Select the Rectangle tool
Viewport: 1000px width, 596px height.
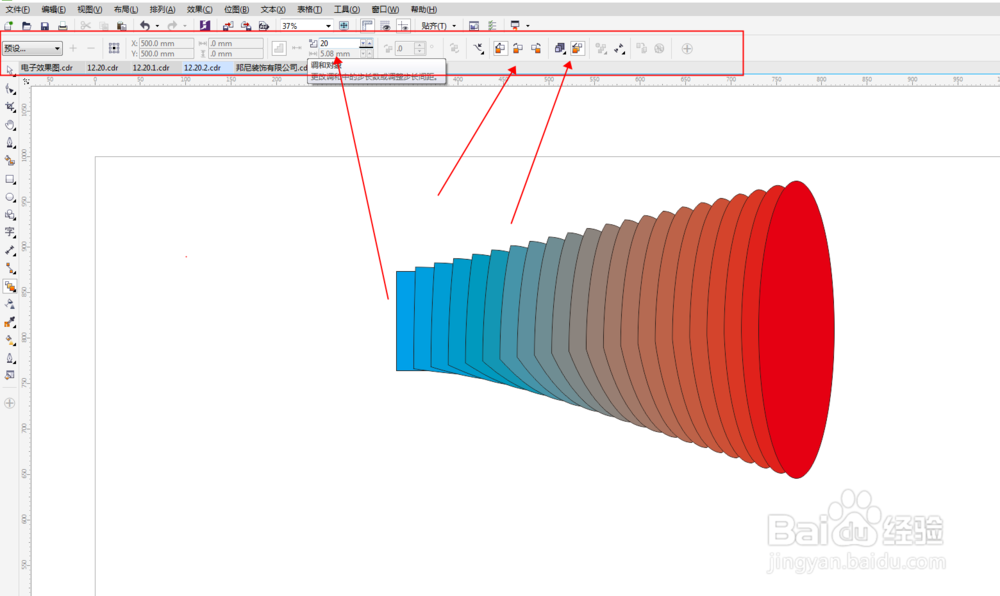click(x=10, y=179)
